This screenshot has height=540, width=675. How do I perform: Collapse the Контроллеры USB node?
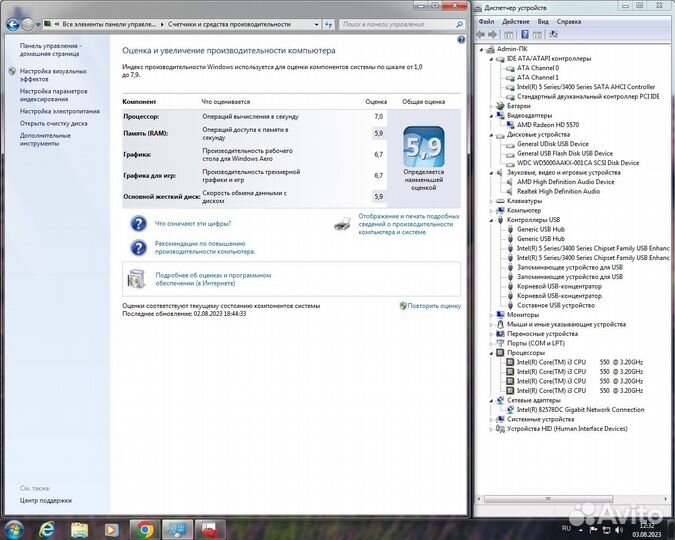491,220
